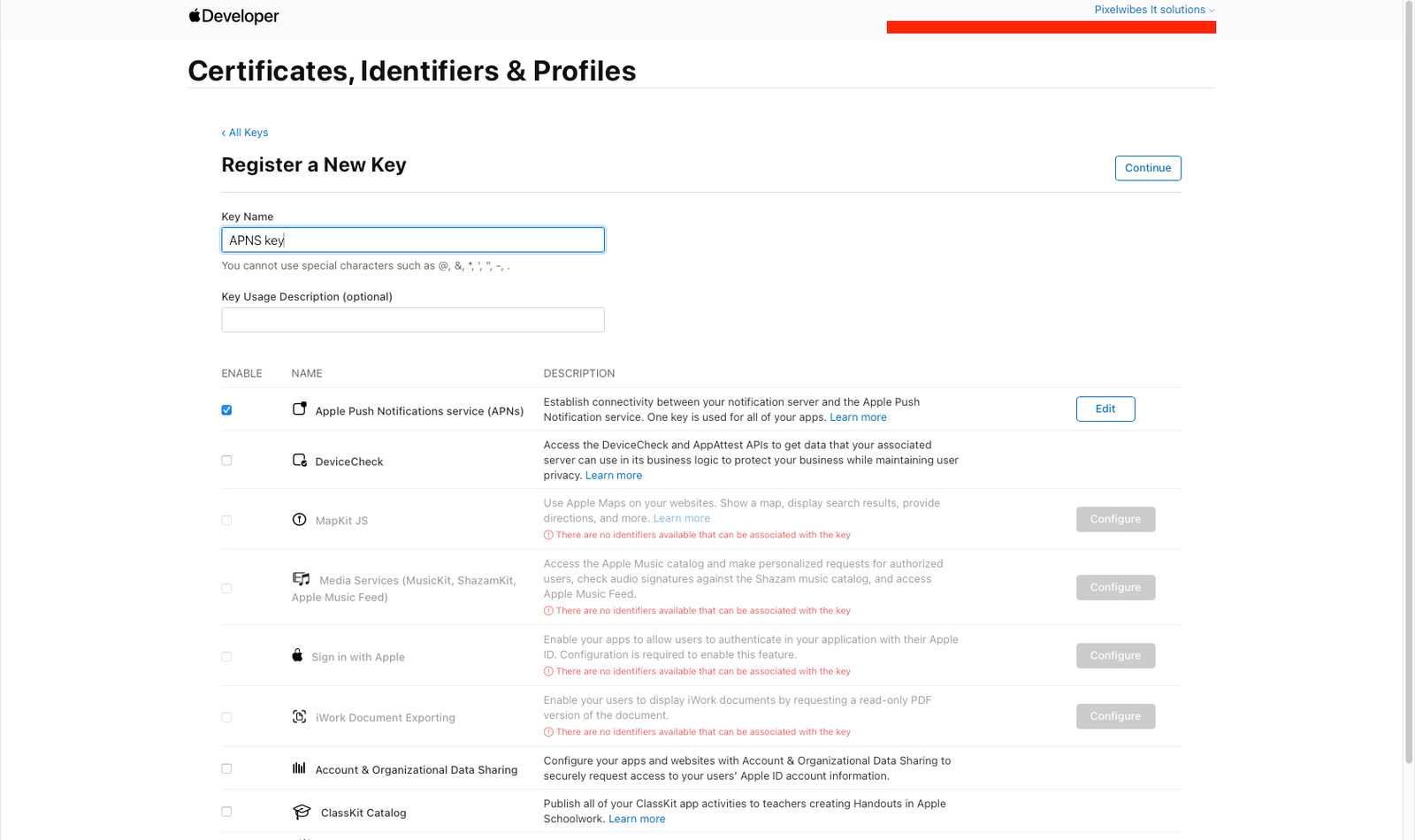Image resolution: width=1415 pixels, height=840 pixels.
Task: Click the Apple Push Notifications service icon
Action: click(300, 409)
